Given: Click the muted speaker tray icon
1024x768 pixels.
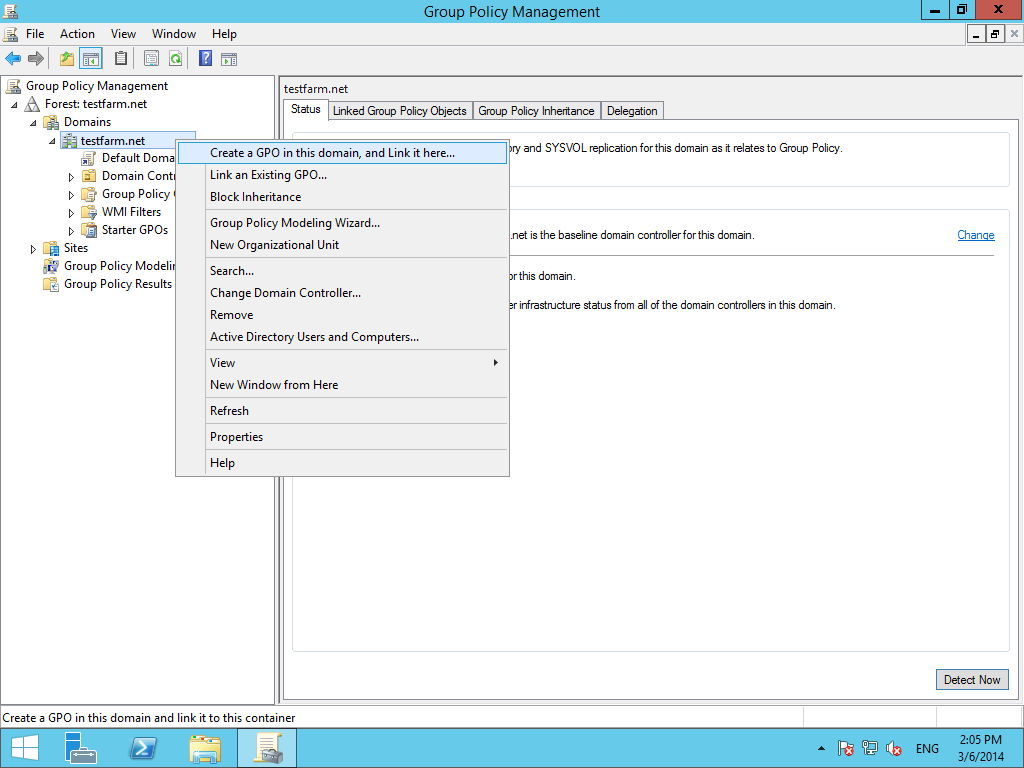Looking at the screenshot, I should point(893,748).
